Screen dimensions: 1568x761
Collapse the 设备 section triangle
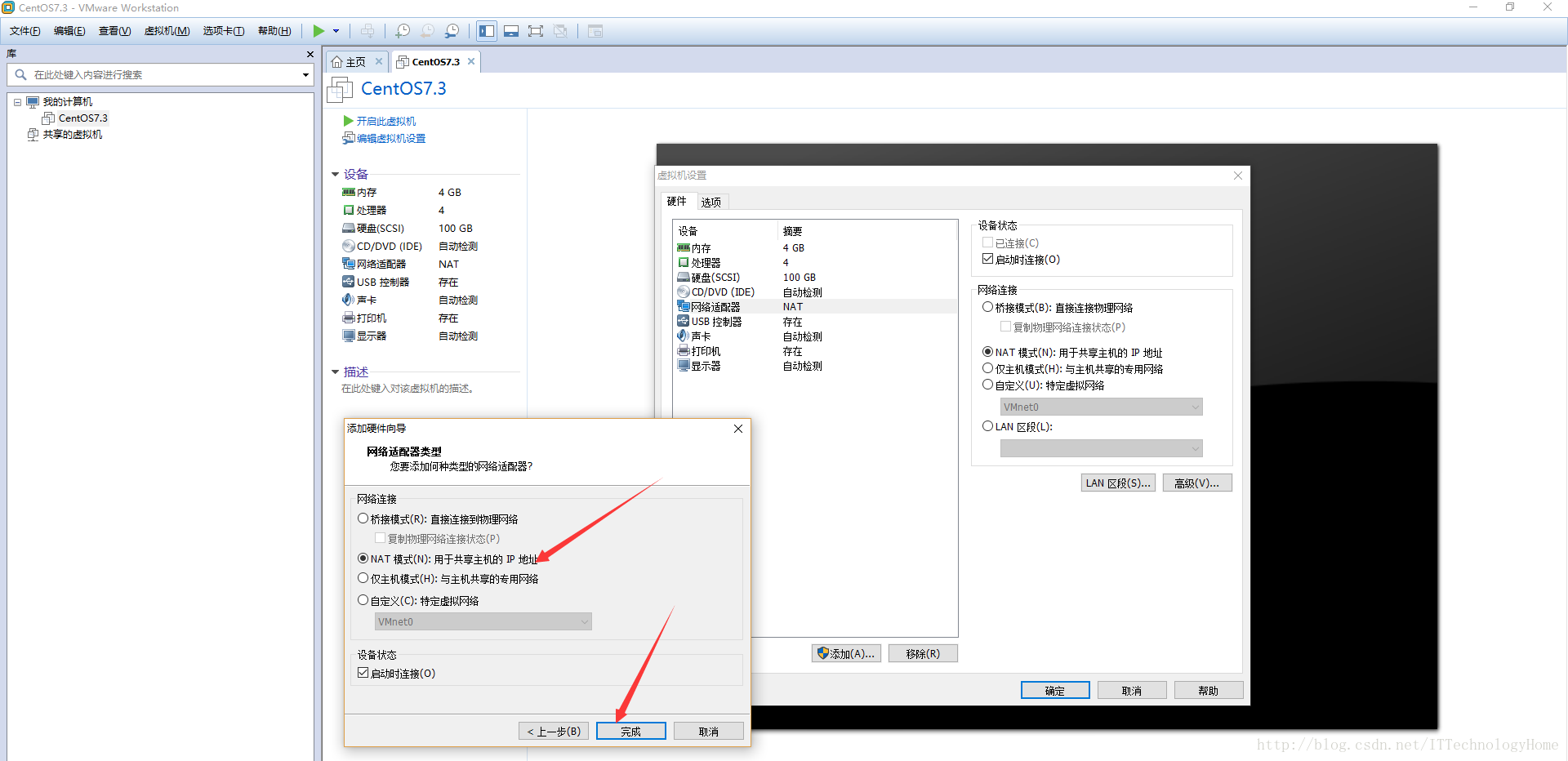(335, 175)
